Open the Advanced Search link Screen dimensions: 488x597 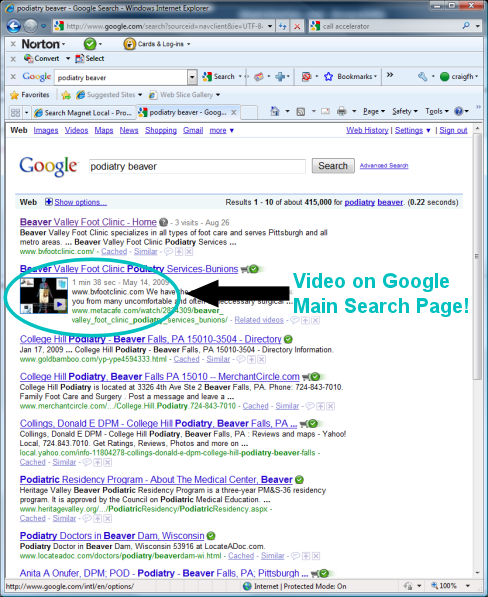click(x=384, y=166)
